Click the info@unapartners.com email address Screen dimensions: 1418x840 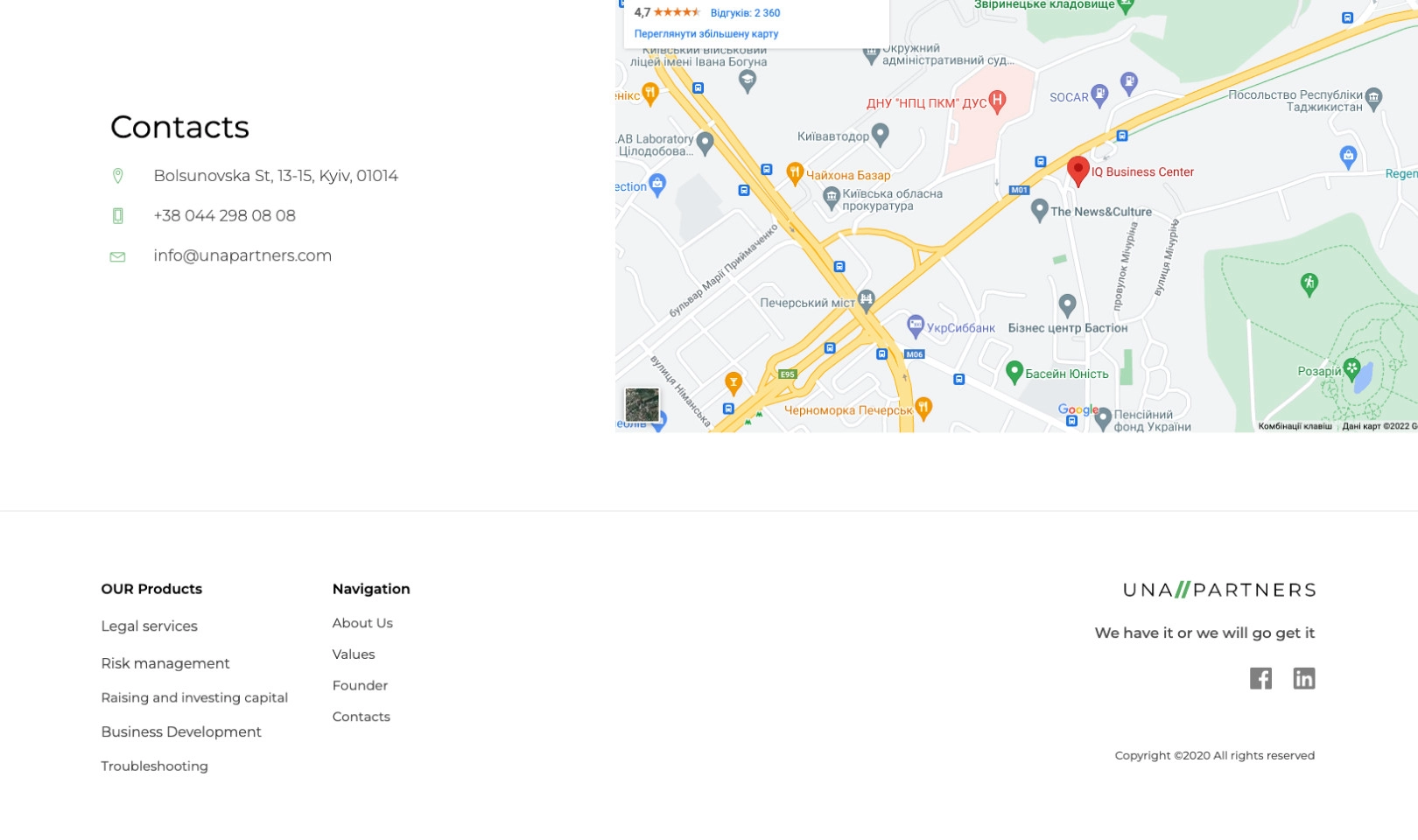242,255
